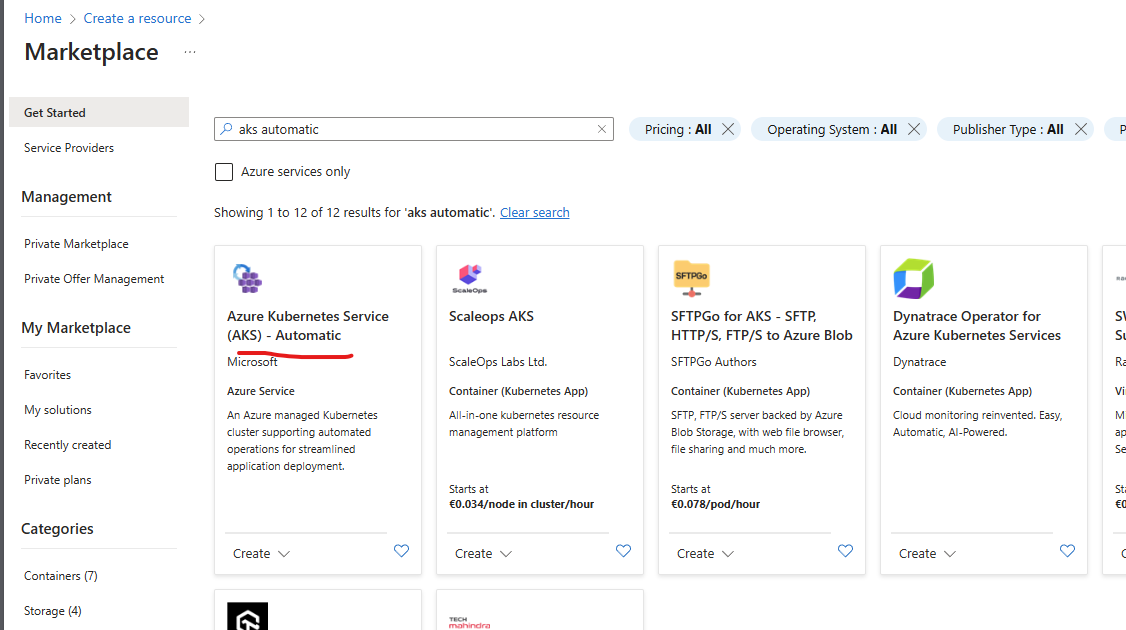Go to Home breadcrumb
1126x630 pixels.
click(43, 19)
